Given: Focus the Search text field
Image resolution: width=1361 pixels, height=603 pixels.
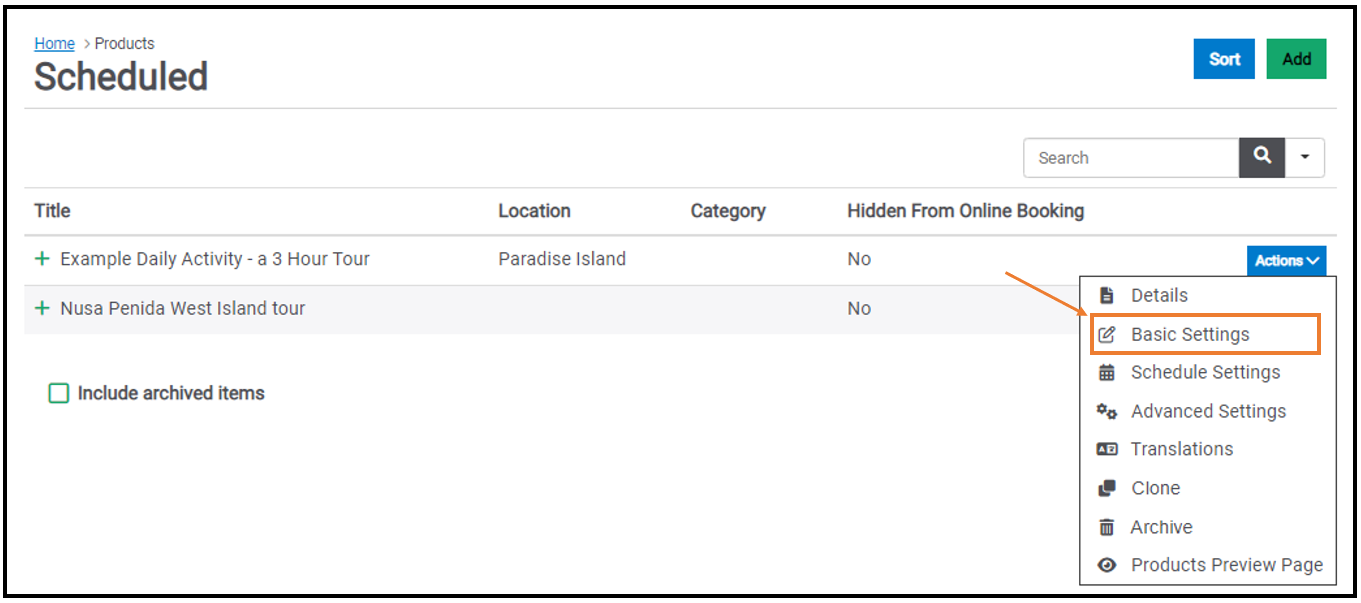Looking at the screenshot, I should [x=1131, y=157].
